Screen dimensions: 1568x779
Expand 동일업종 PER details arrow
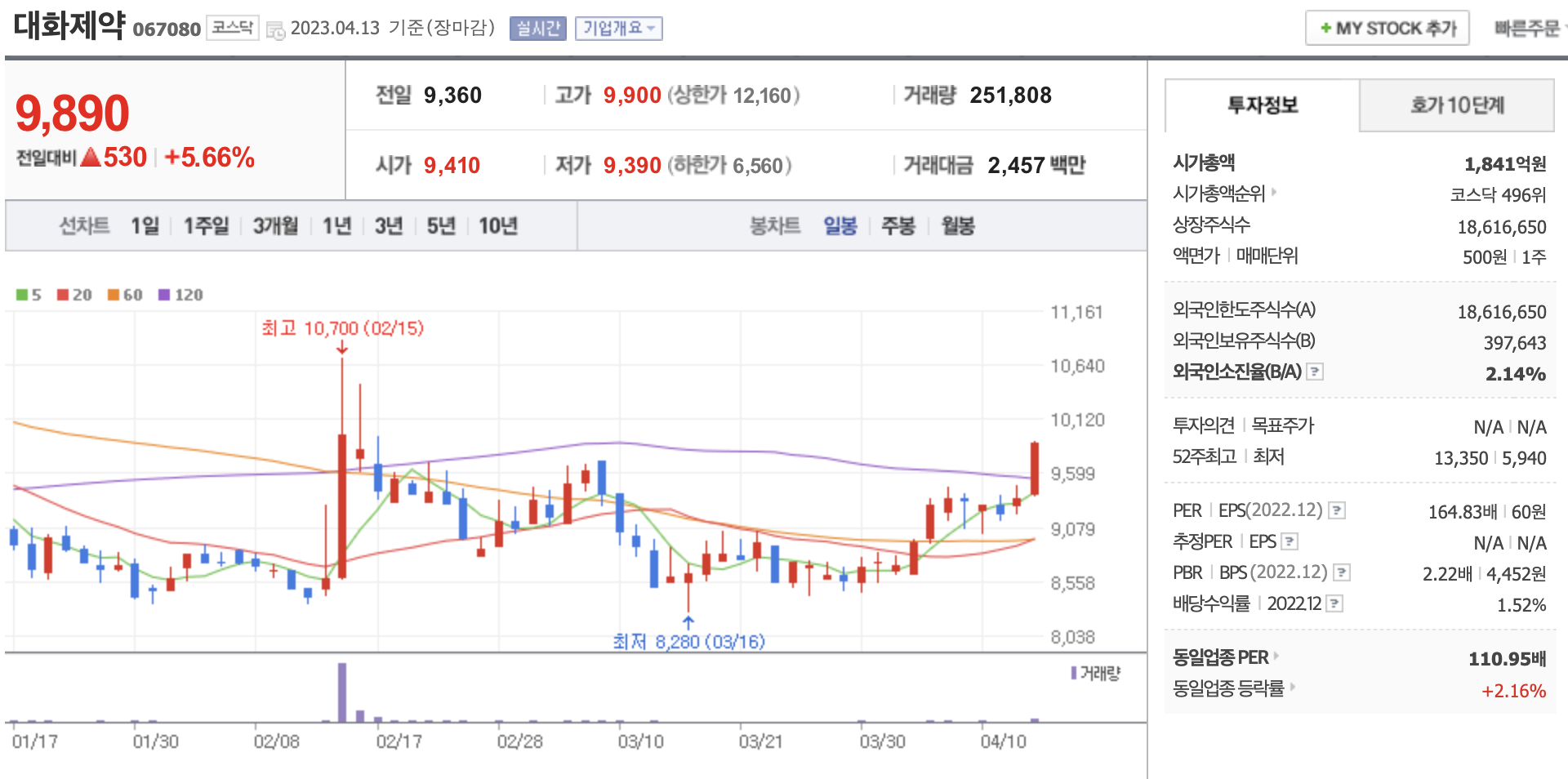coord(1276,657)
